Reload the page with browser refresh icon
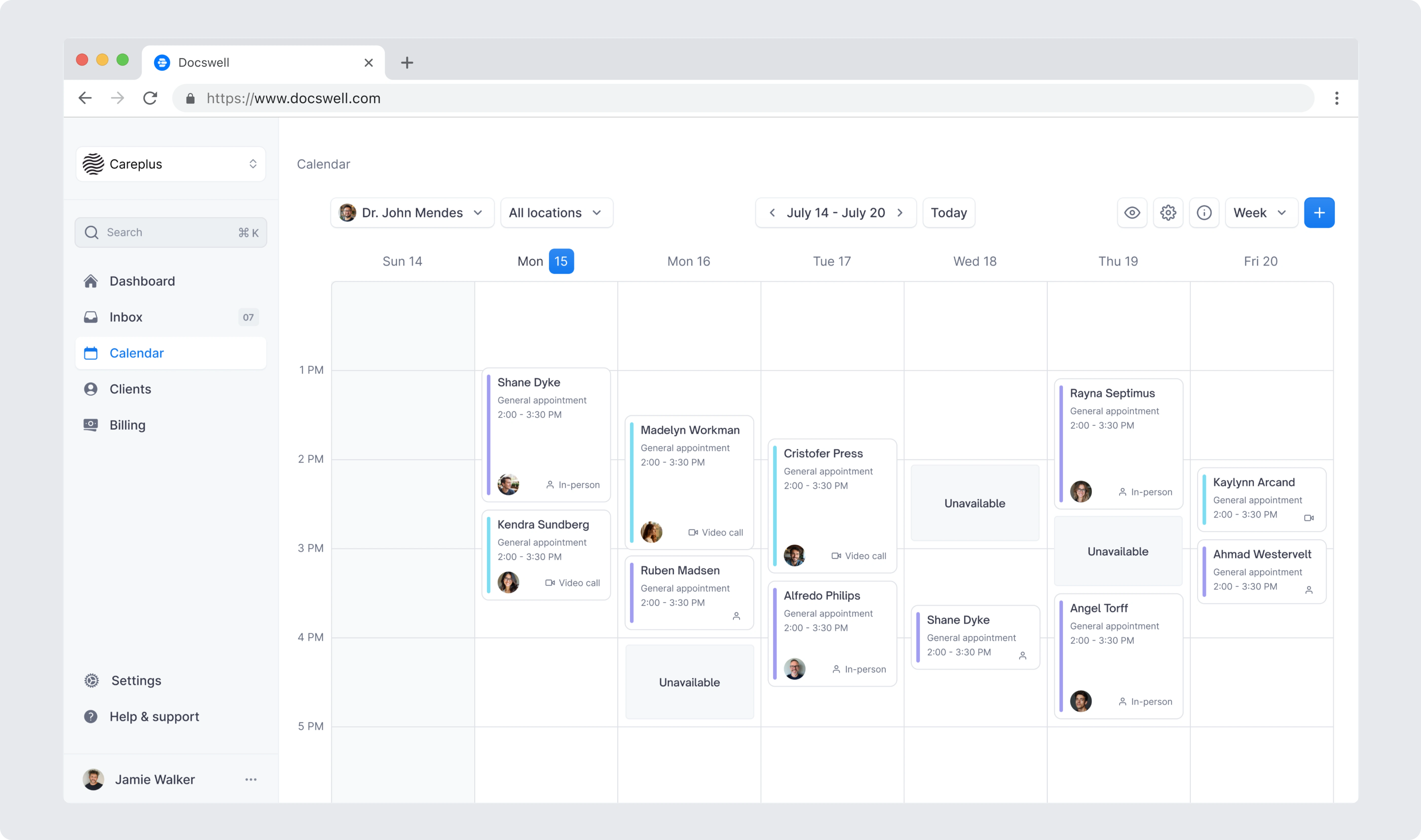This screenshot has height=840, width=1421. [150, 99]
